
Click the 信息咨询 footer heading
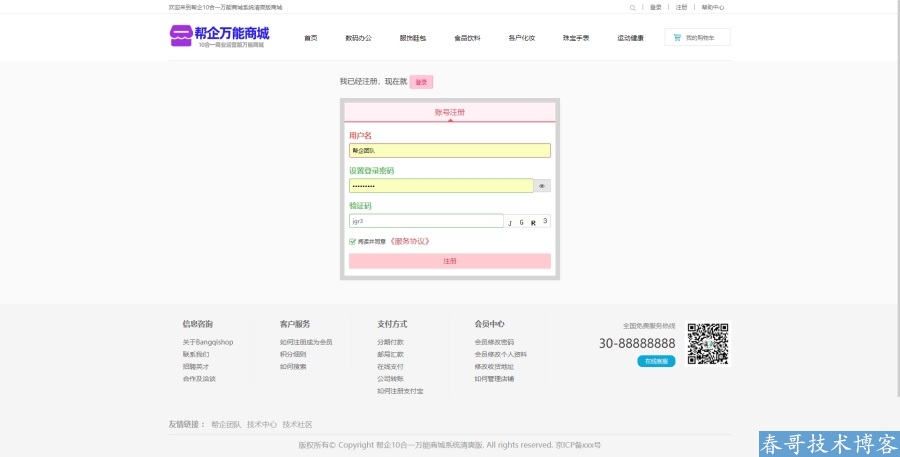[197, 324]
